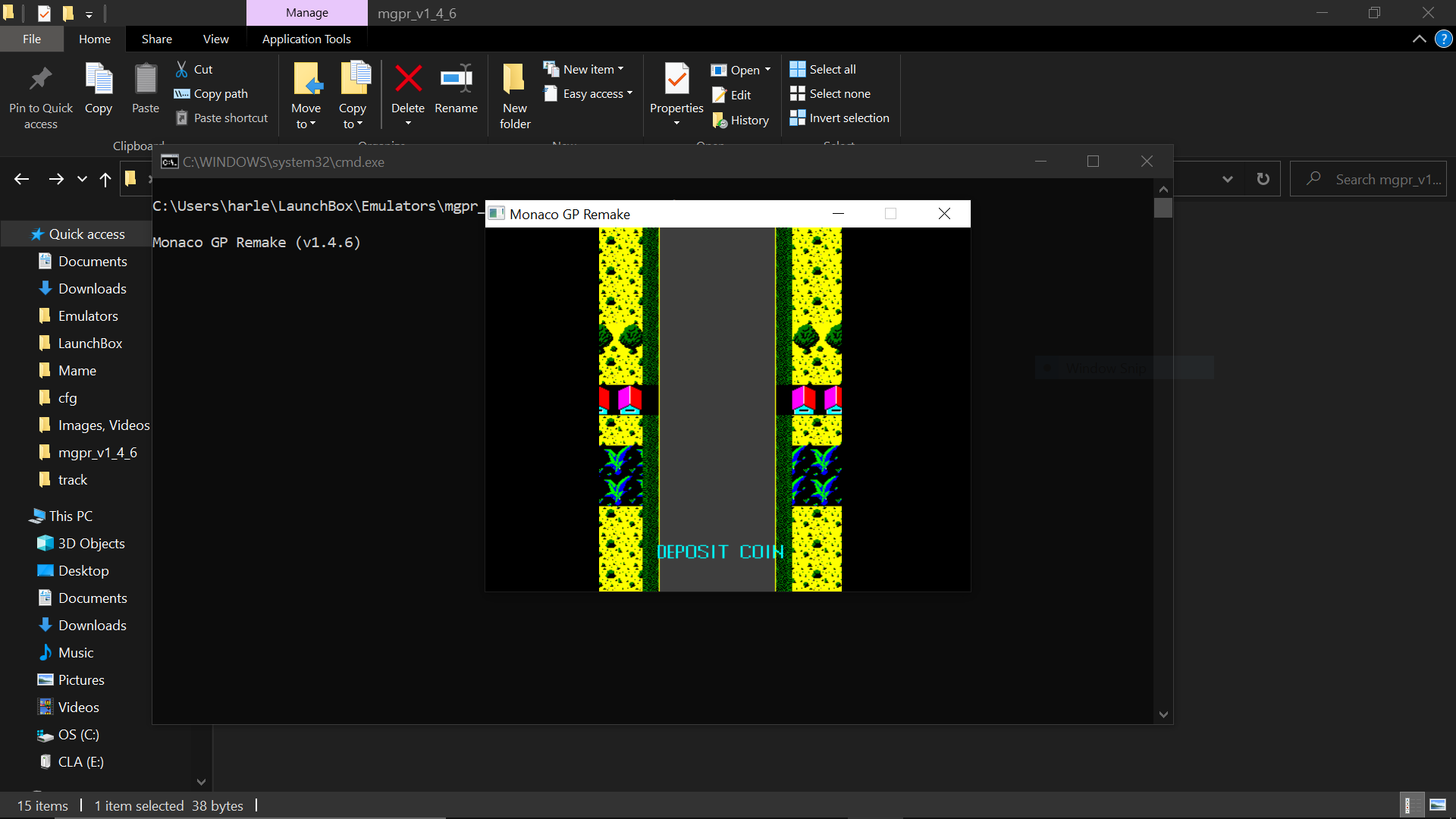Click Copy path in ribbon

click(x=211, y=93)
